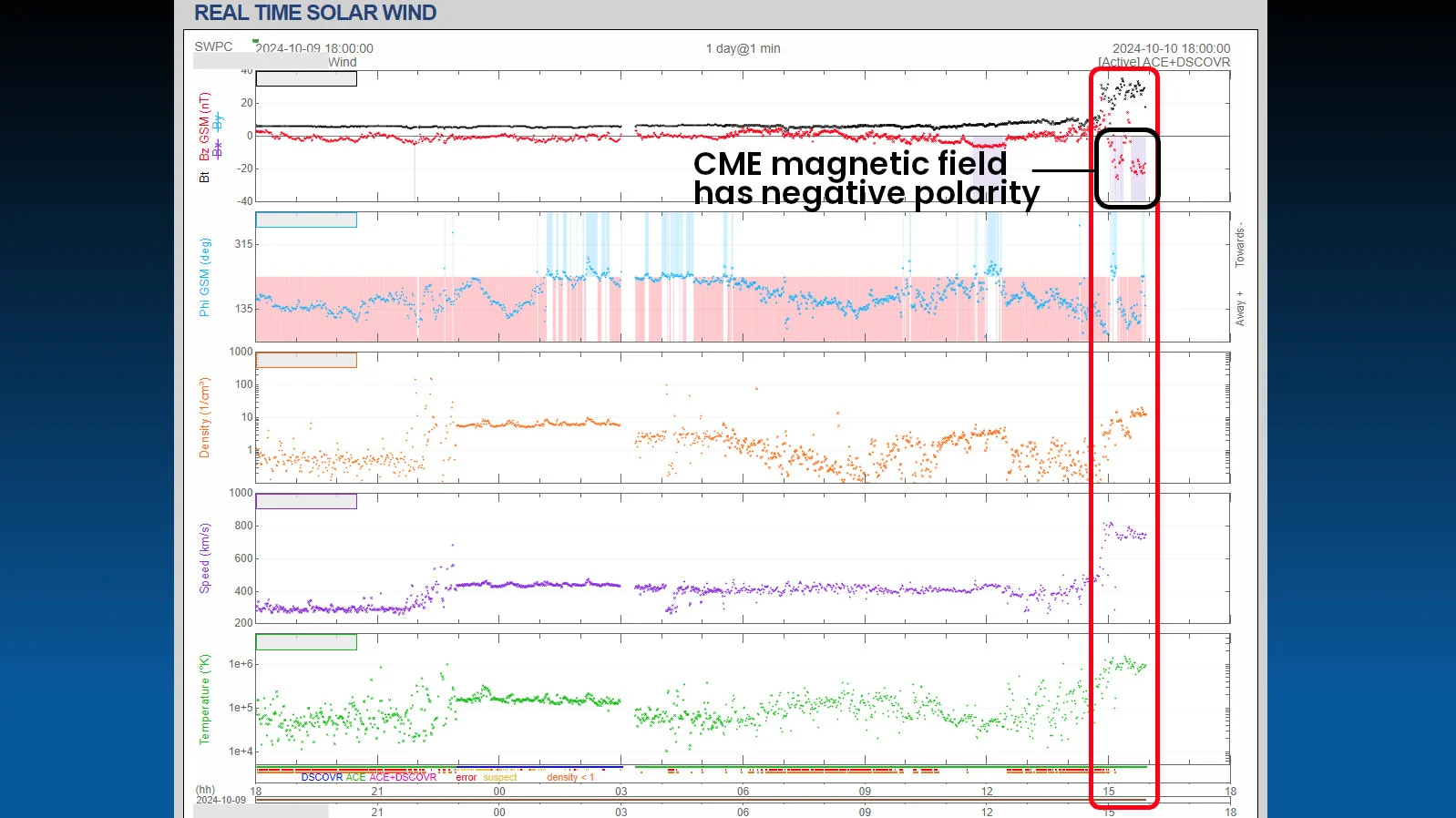The height and width of the screenshot is (818, 1456).
Task: Open the '1 day@1 min' time span selector
Action: pyautogui.click(x=743, y=48)
